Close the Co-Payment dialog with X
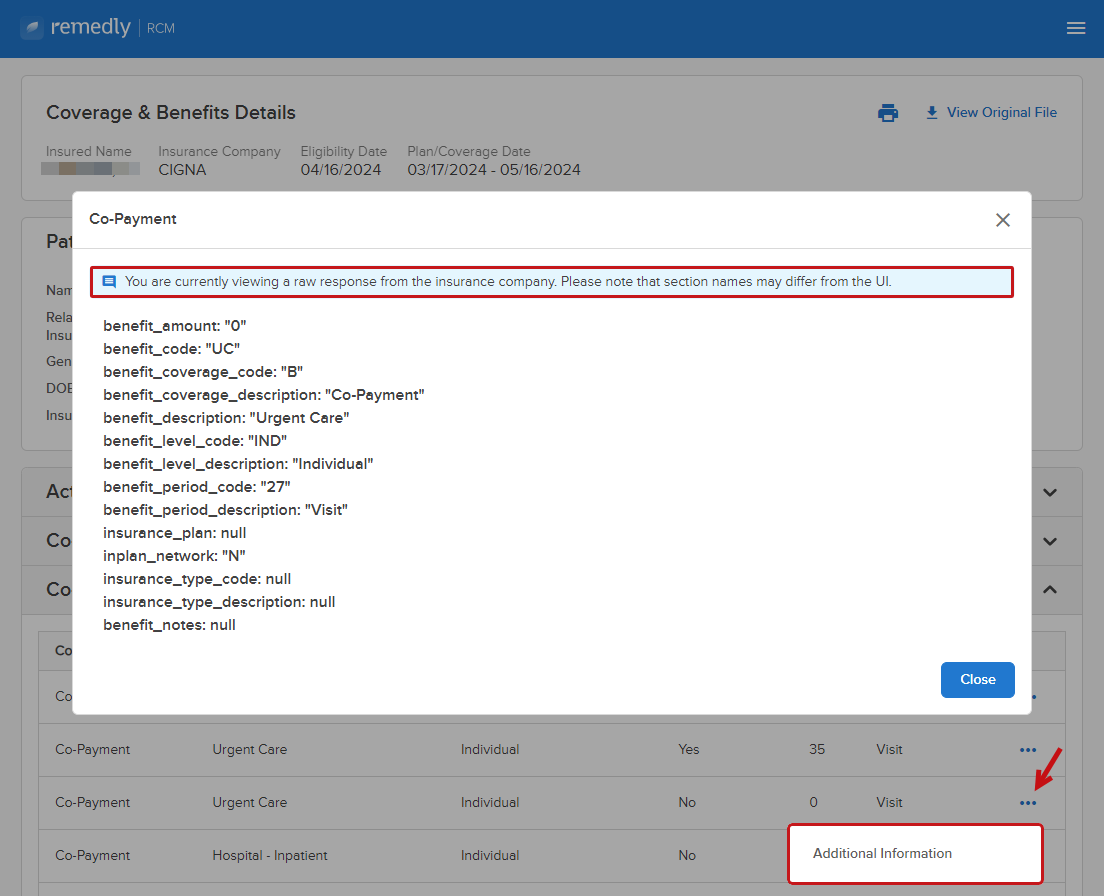 point(1003,220)
